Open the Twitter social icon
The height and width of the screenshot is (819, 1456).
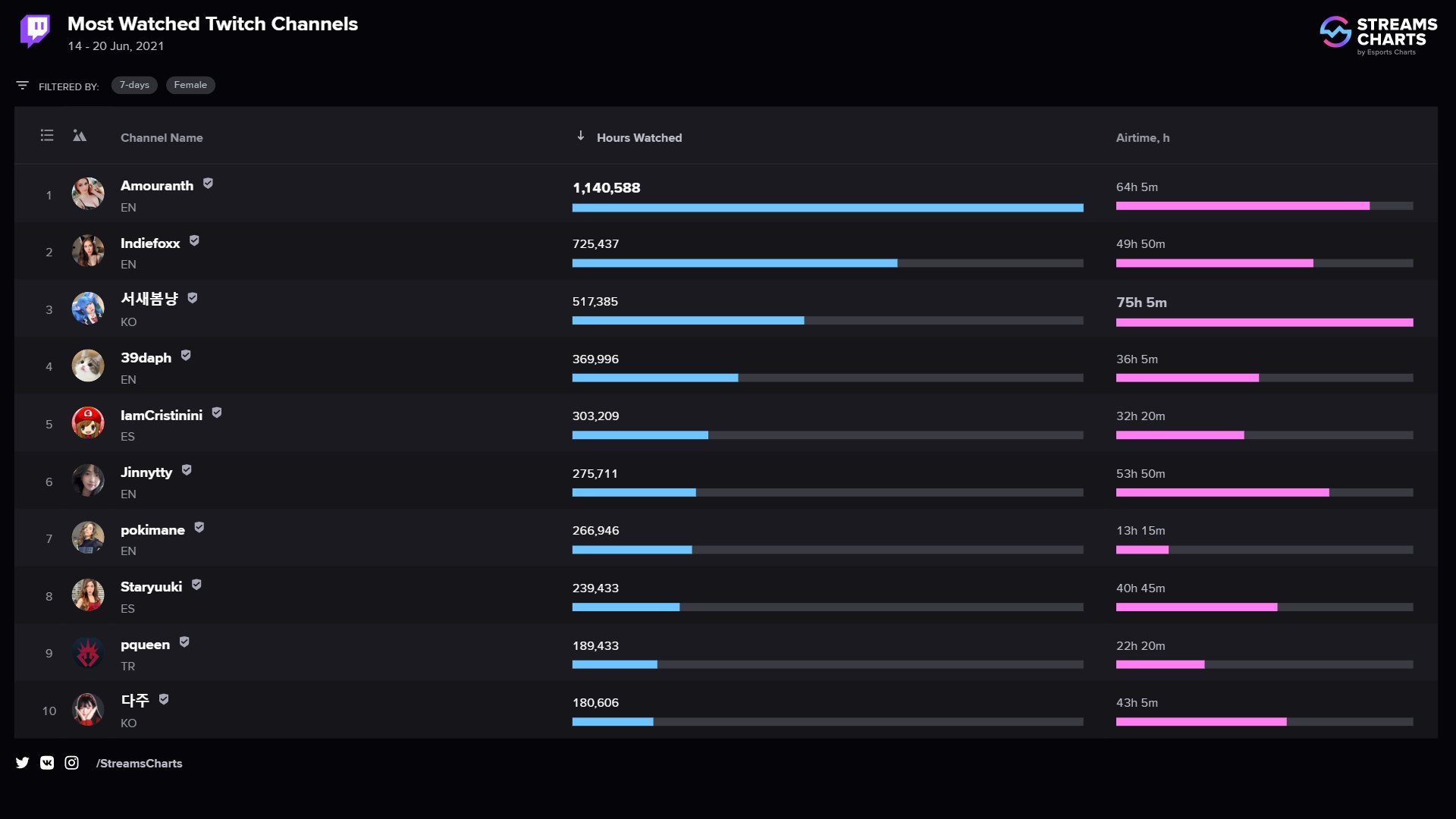tap(23, 763)
